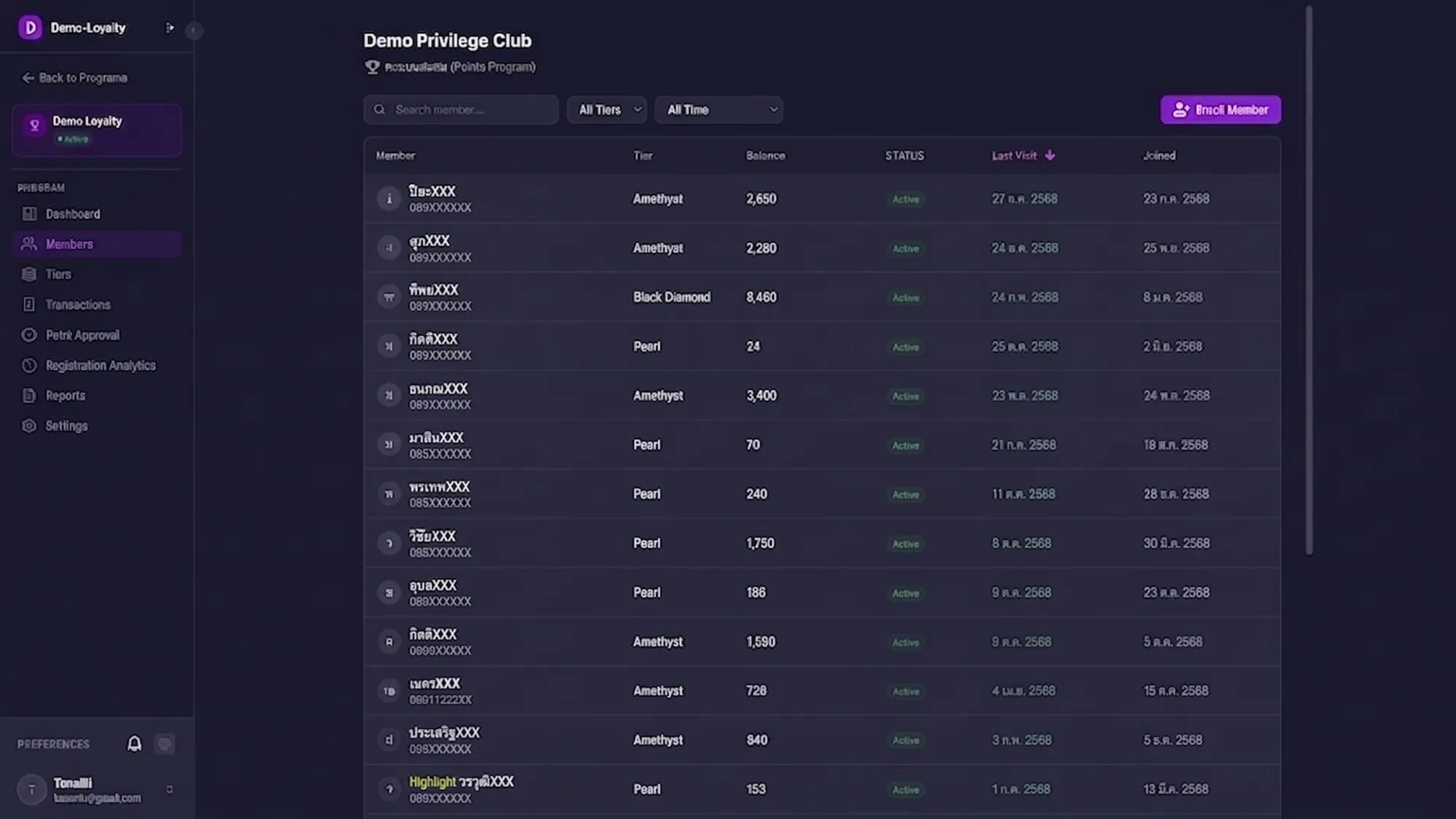Click the Search member input field
The image size is (1456, 819).
[461, 110]
